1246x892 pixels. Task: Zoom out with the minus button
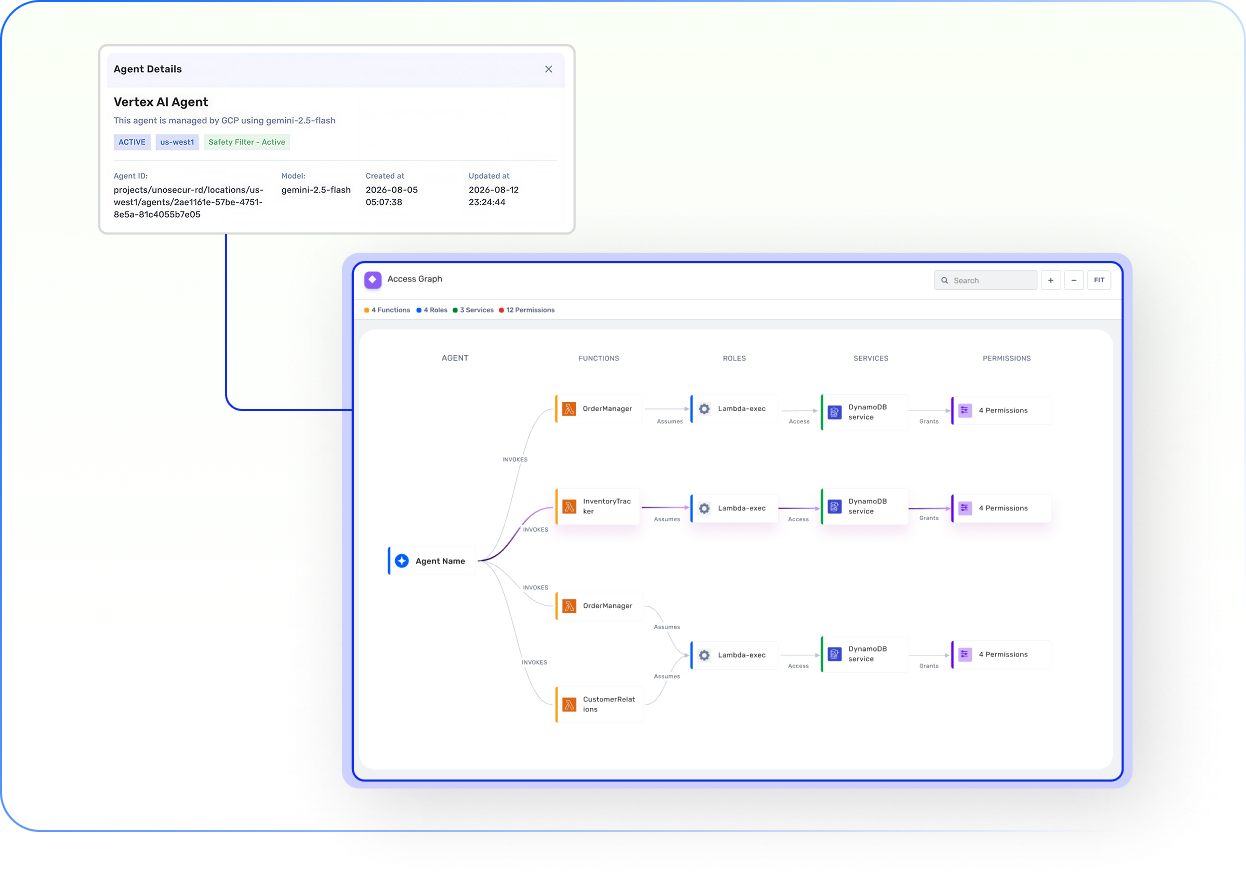coord(1074,280)
